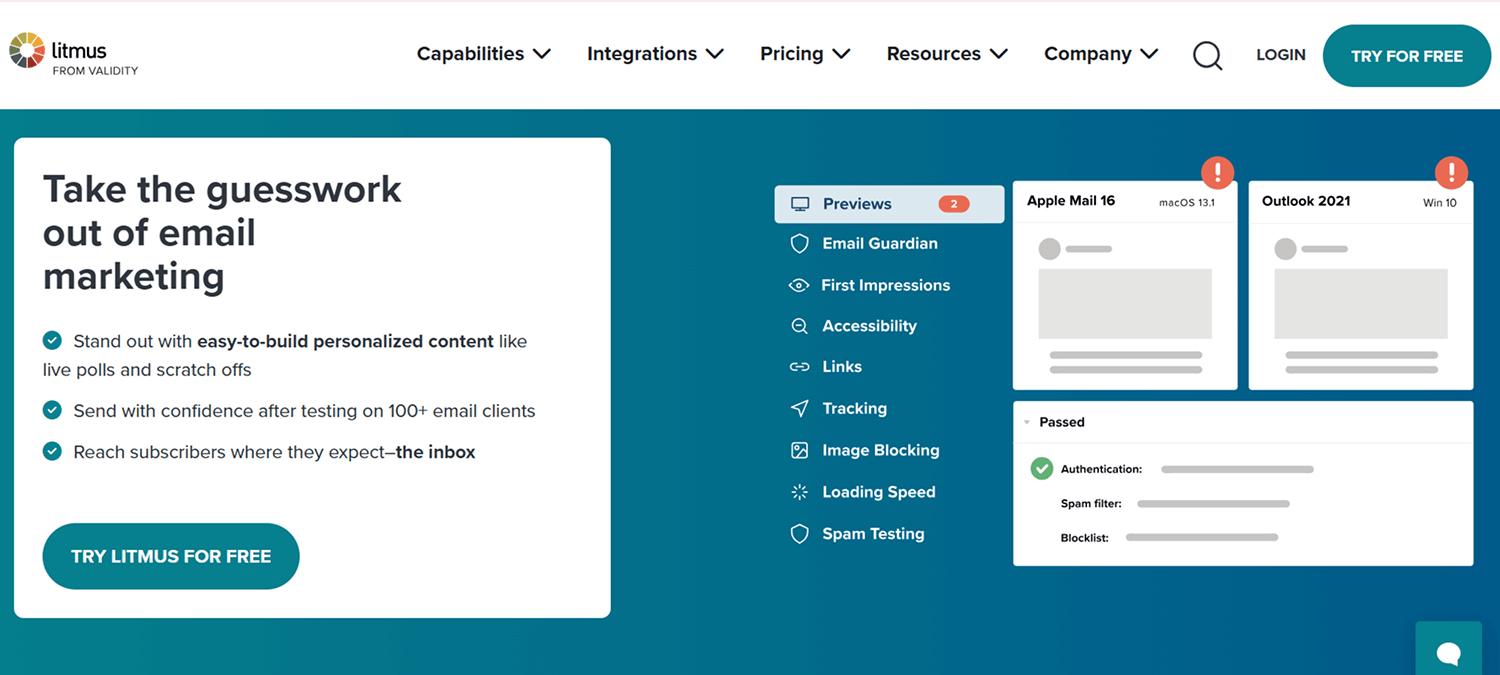Open the Integrations menu
This screenshot has height=675, width=1500.
655,54
